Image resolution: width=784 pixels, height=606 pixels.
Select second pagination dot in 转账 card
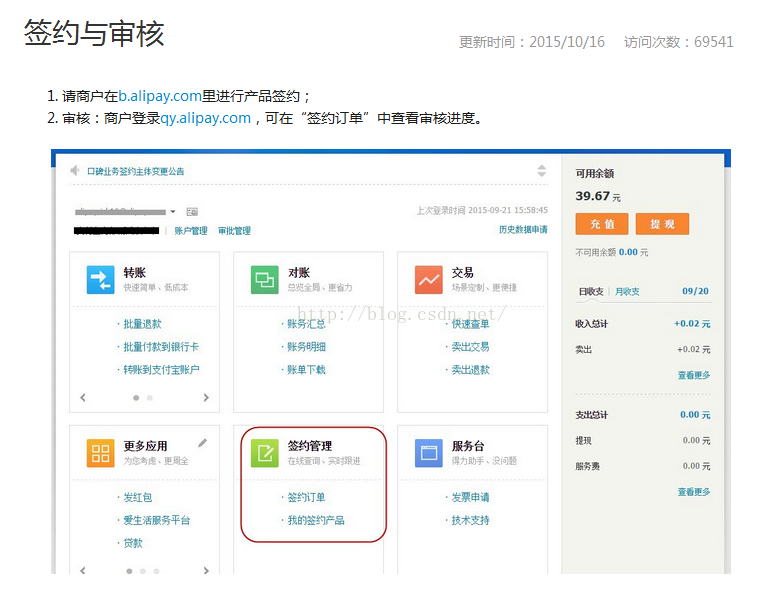click(x=150, y=398)
